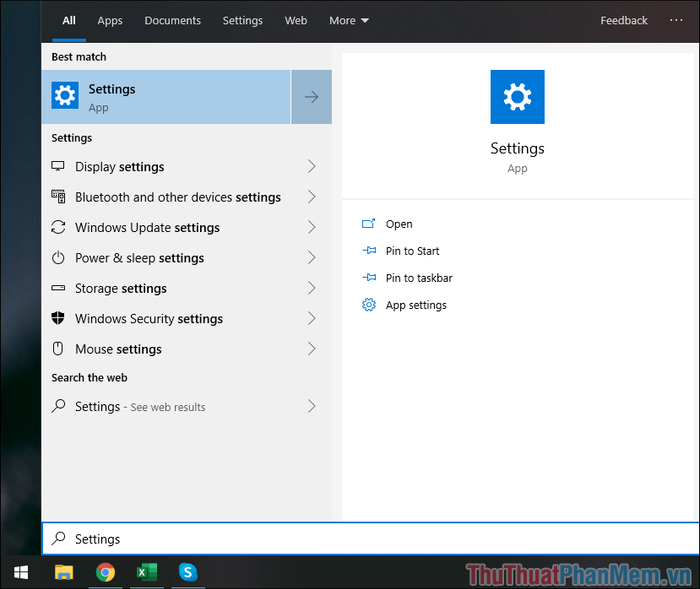Image resolution: width=700 pixels, height=589 pixels.
Task: Open File Explorer from the taskbar
Action: coord(64,572)
